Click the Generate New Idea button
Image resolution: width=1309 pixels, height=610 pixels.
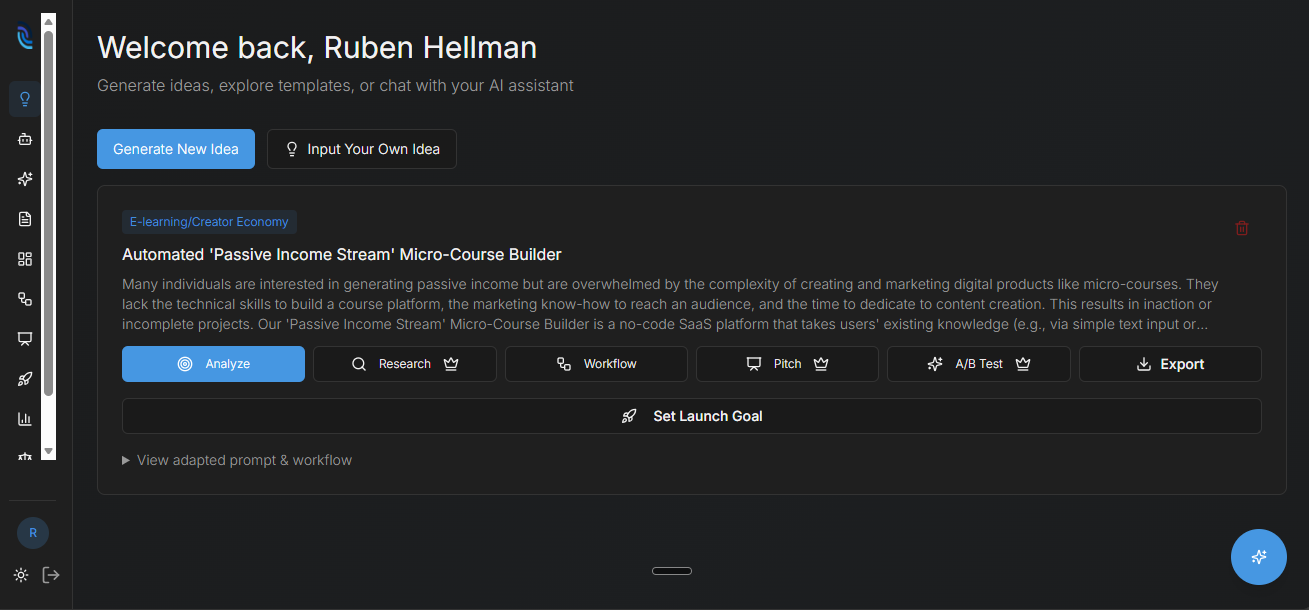pyautogui.click(x=175, y=148)
